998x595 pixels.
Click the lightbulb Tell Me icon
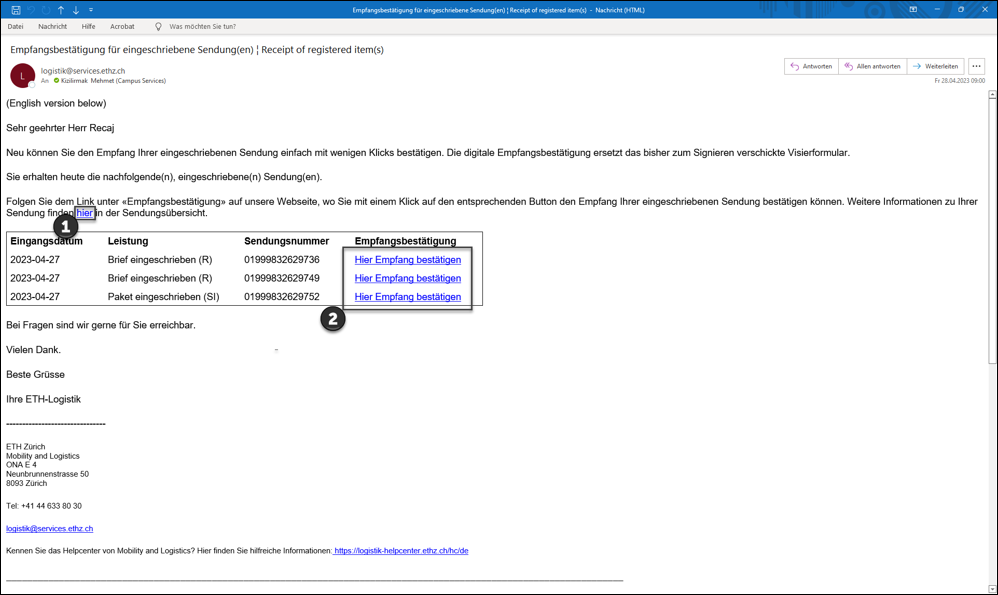[x=158, y=27]
